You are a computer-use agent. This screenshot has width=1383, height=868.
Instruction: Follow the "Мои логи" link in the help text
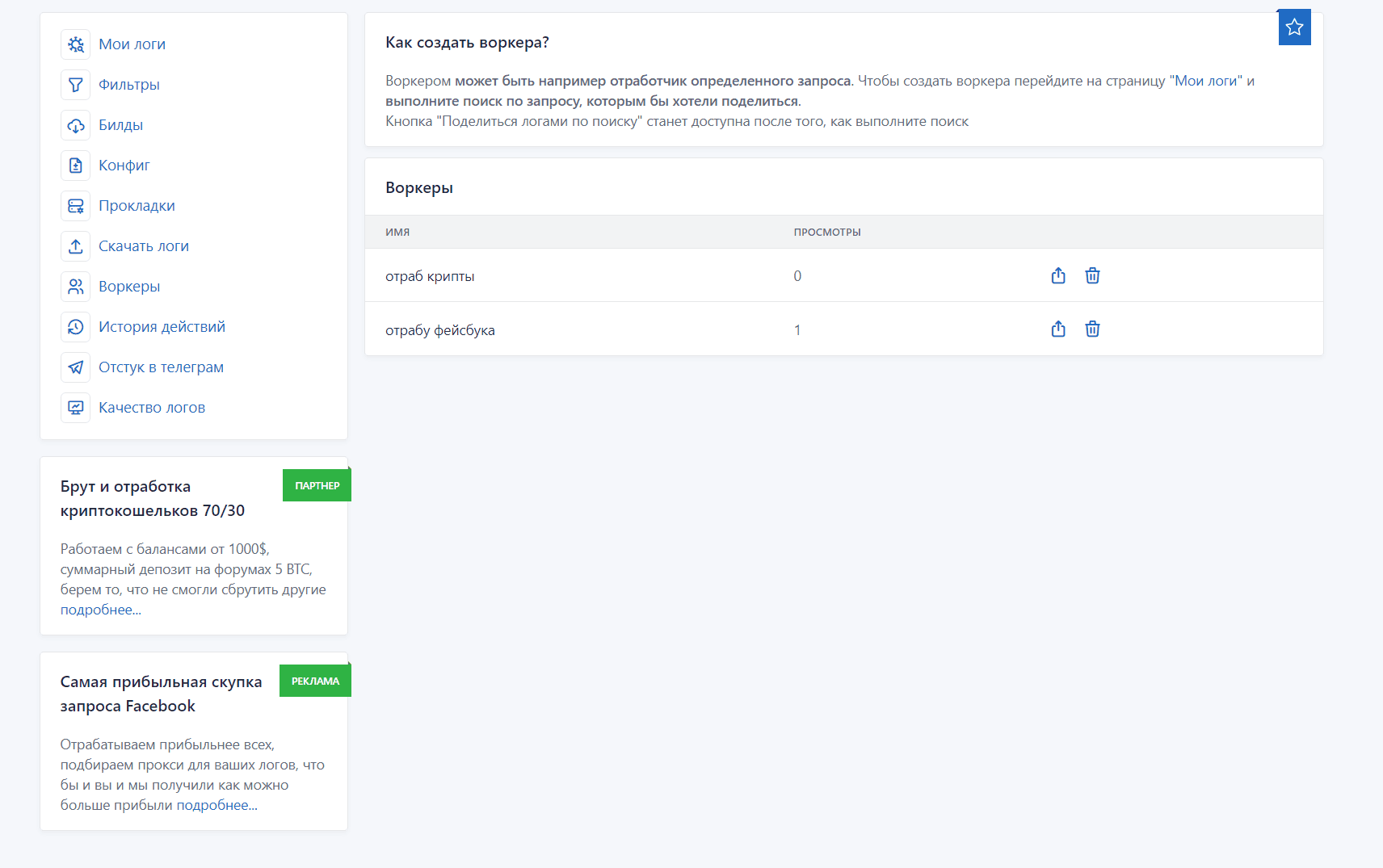[1206, 81]
